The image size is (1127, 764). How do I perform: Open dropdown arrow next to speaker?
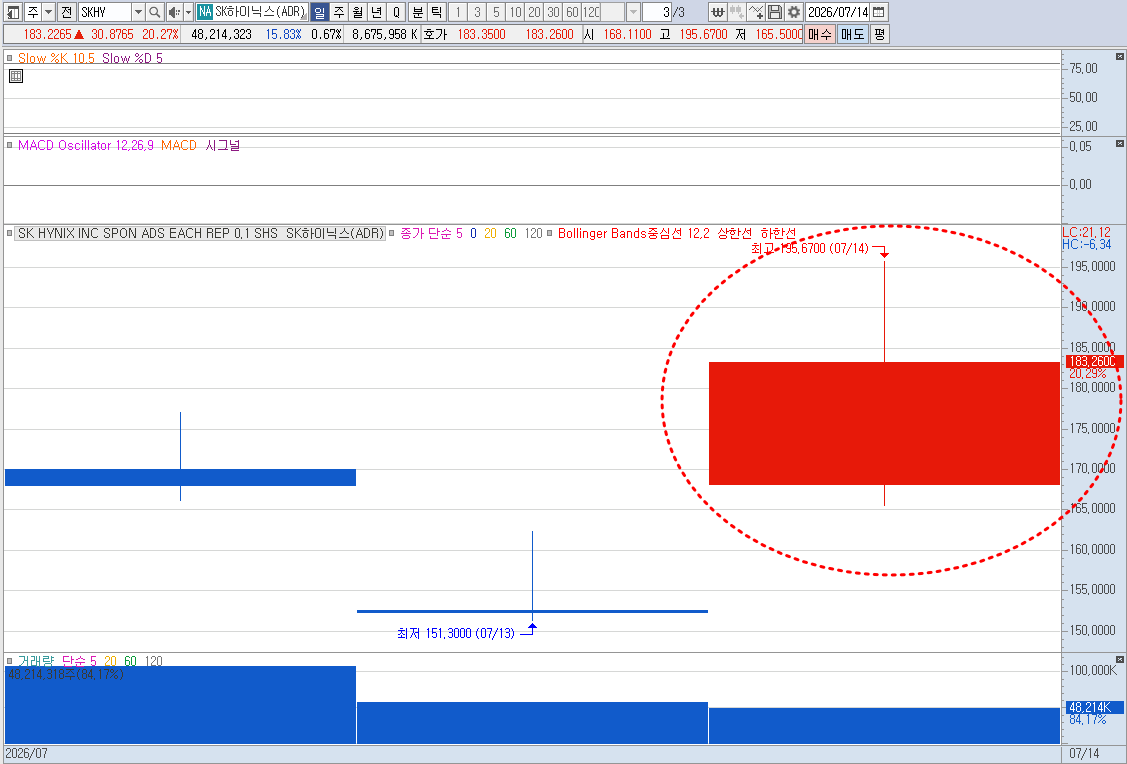(x=188, y=12)
